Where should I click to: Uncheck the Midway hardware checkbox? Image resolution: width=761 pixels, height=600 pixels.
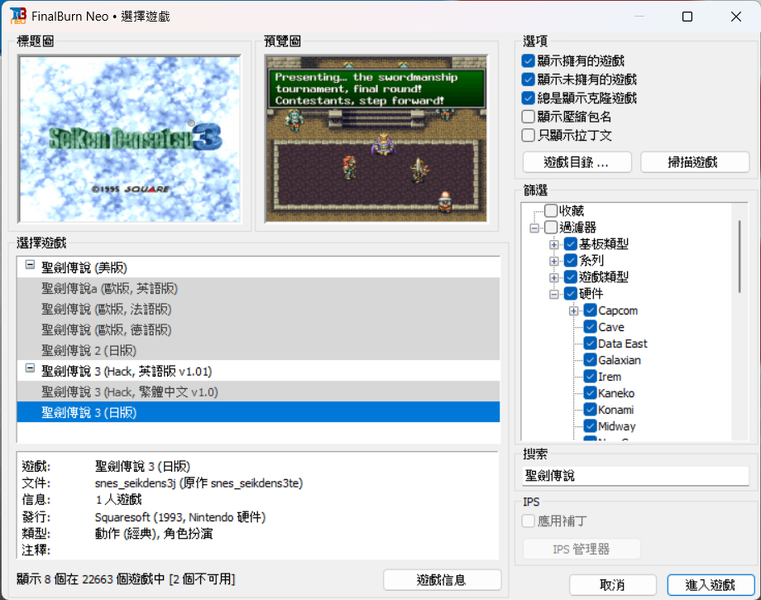click(x=590, y=426)
